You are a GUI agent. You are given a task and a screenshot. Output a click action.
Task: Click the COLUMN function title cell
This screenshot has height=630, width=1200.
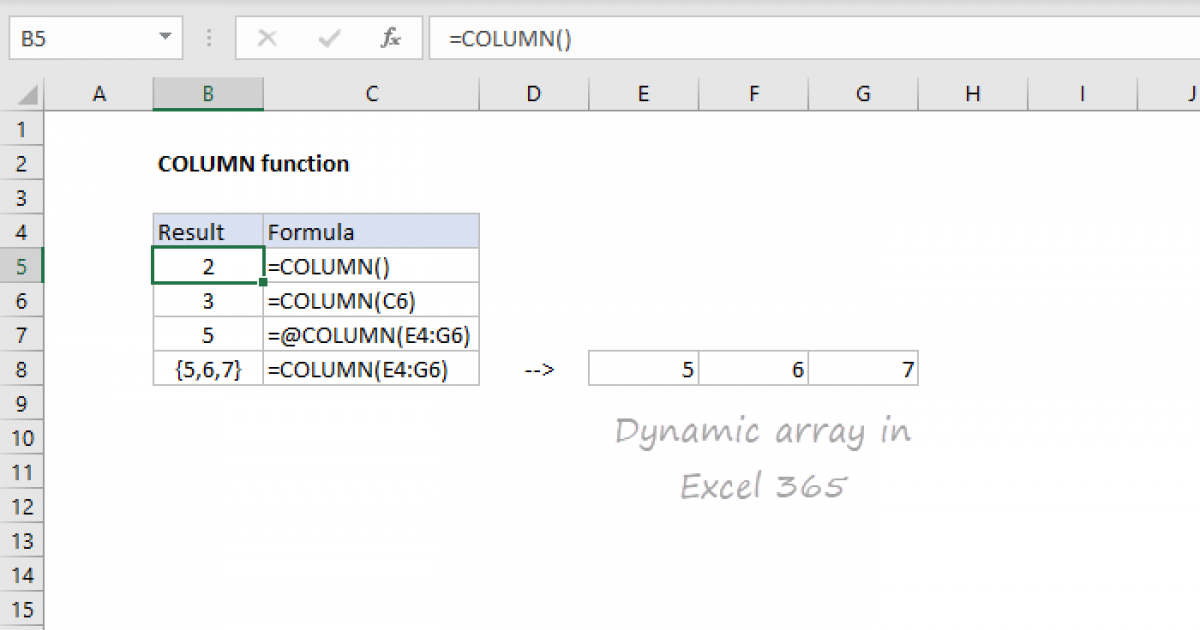click(253, 164)
